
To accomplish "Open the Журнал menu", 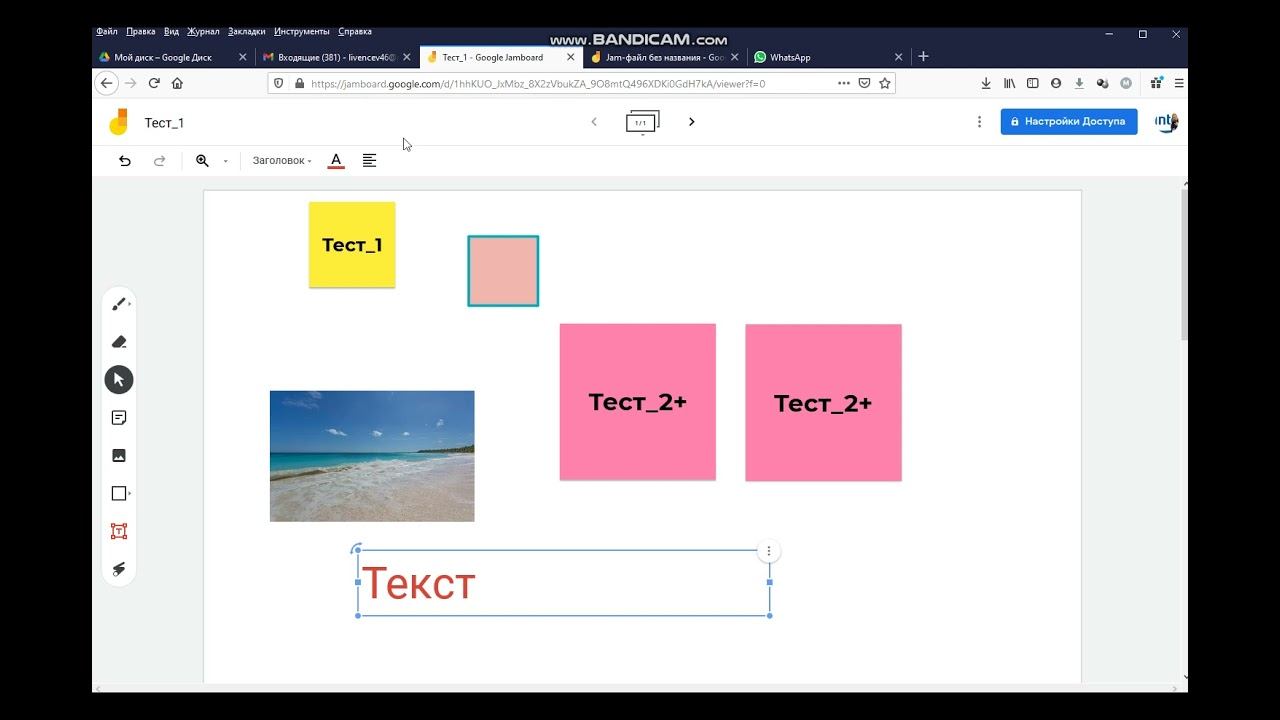I will (x=203, y=32).
